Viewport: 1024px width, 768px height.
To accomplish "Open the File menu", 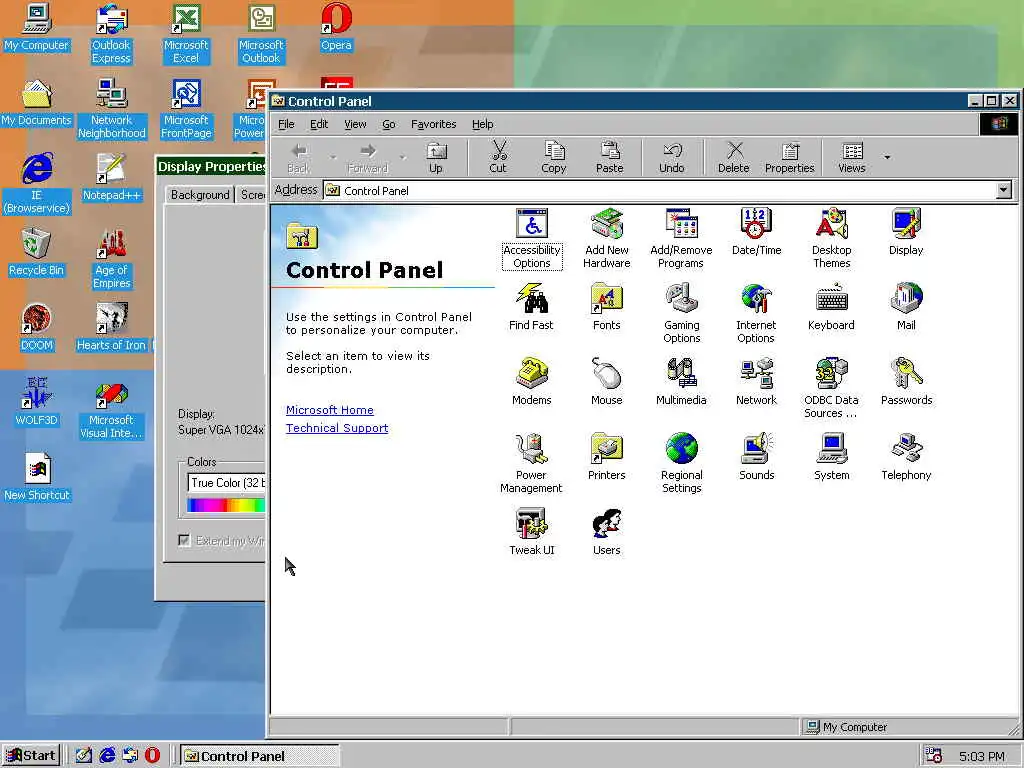I will click(286, 124).
